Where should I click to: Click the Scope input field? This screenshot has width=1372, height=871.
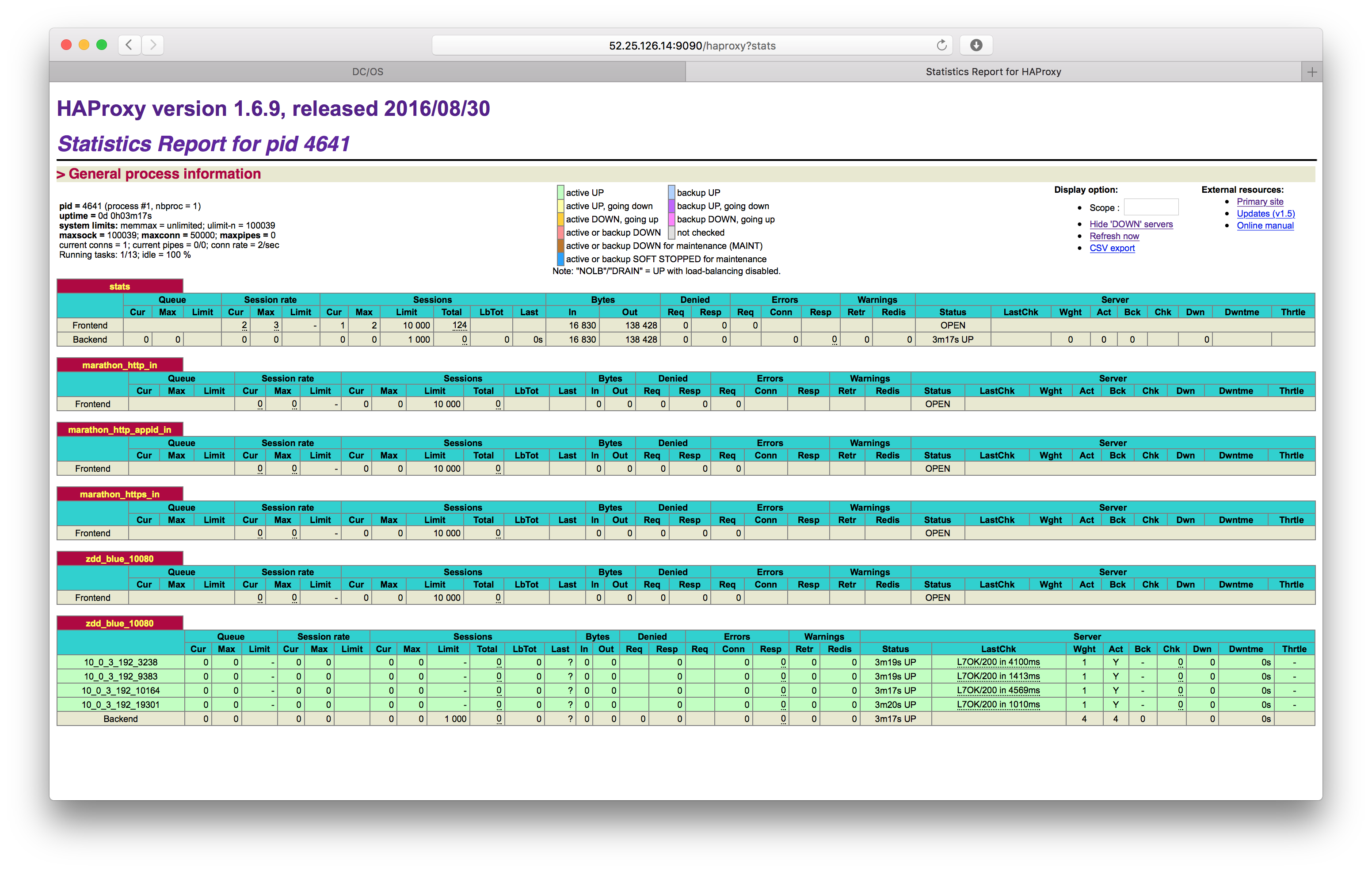(x=1151, y=207)
